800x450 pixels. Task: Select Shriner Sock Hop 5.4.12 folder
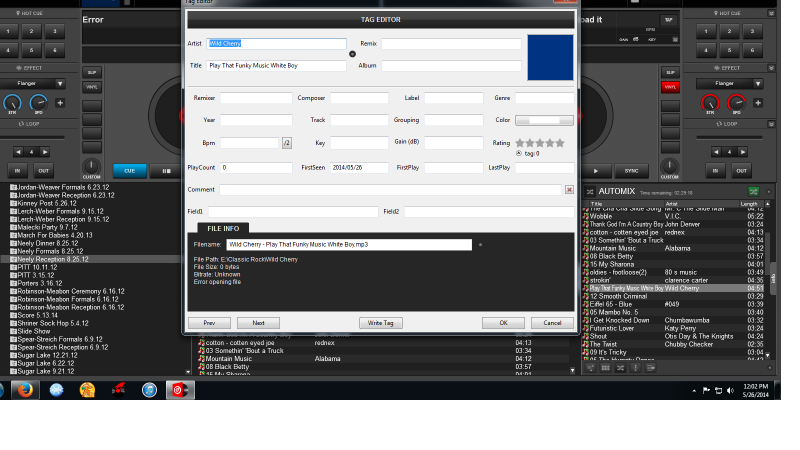click(x=53, y=323)
